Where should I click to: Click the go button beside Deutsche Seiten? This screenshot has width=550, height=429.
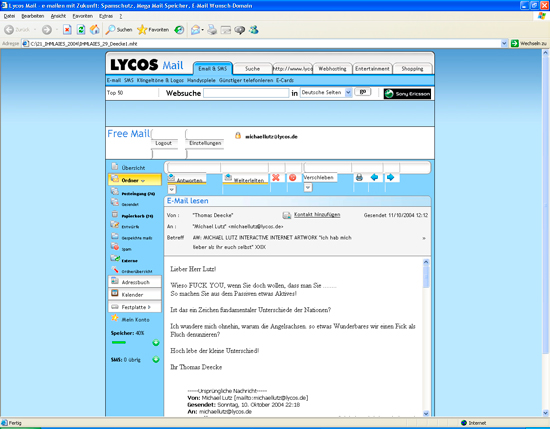click(x=363, y=92)
